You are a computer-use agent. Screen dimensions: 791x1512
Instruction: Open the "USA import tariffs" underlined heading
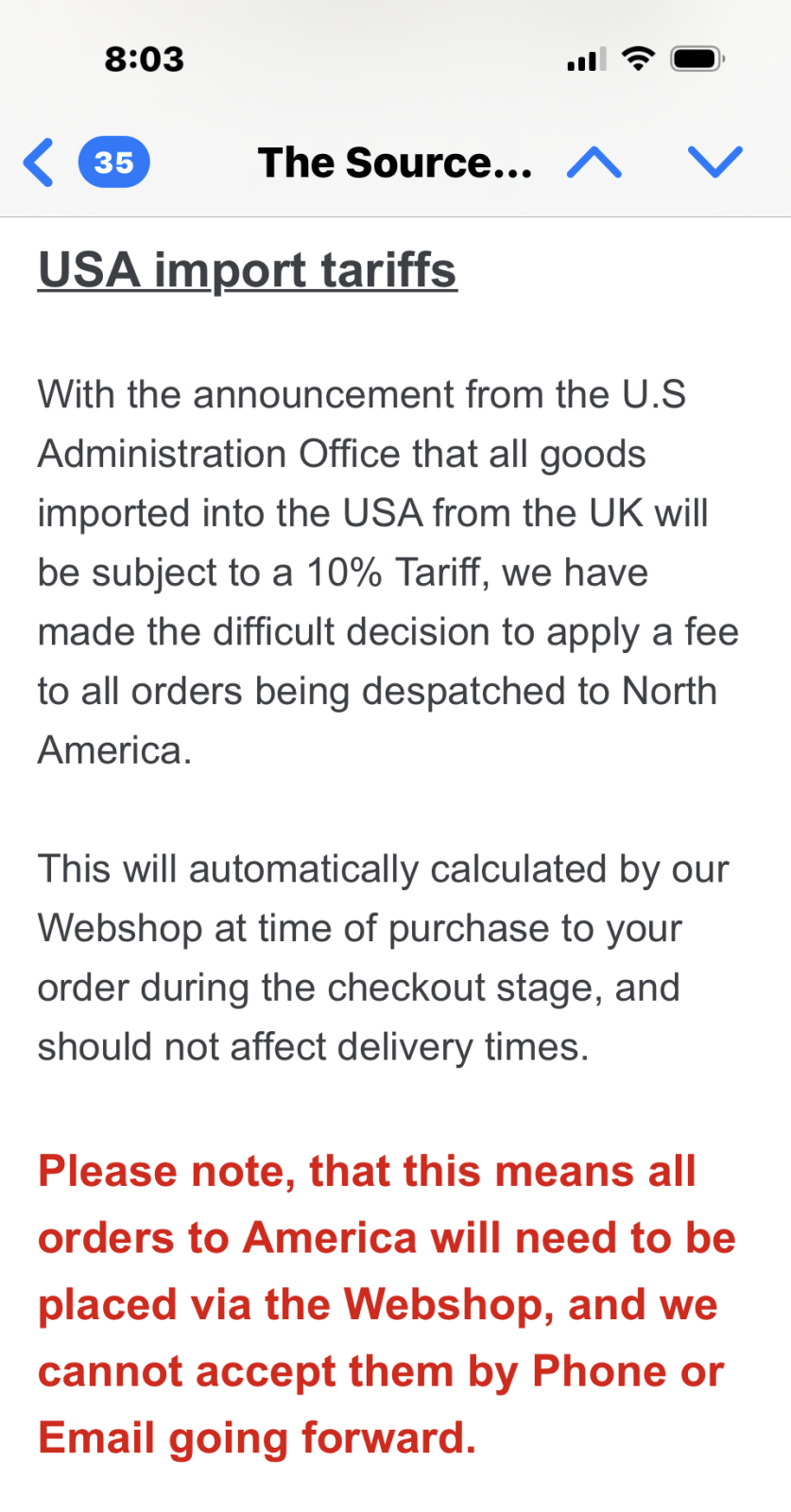pyautogui.click(x=248, y=270)
